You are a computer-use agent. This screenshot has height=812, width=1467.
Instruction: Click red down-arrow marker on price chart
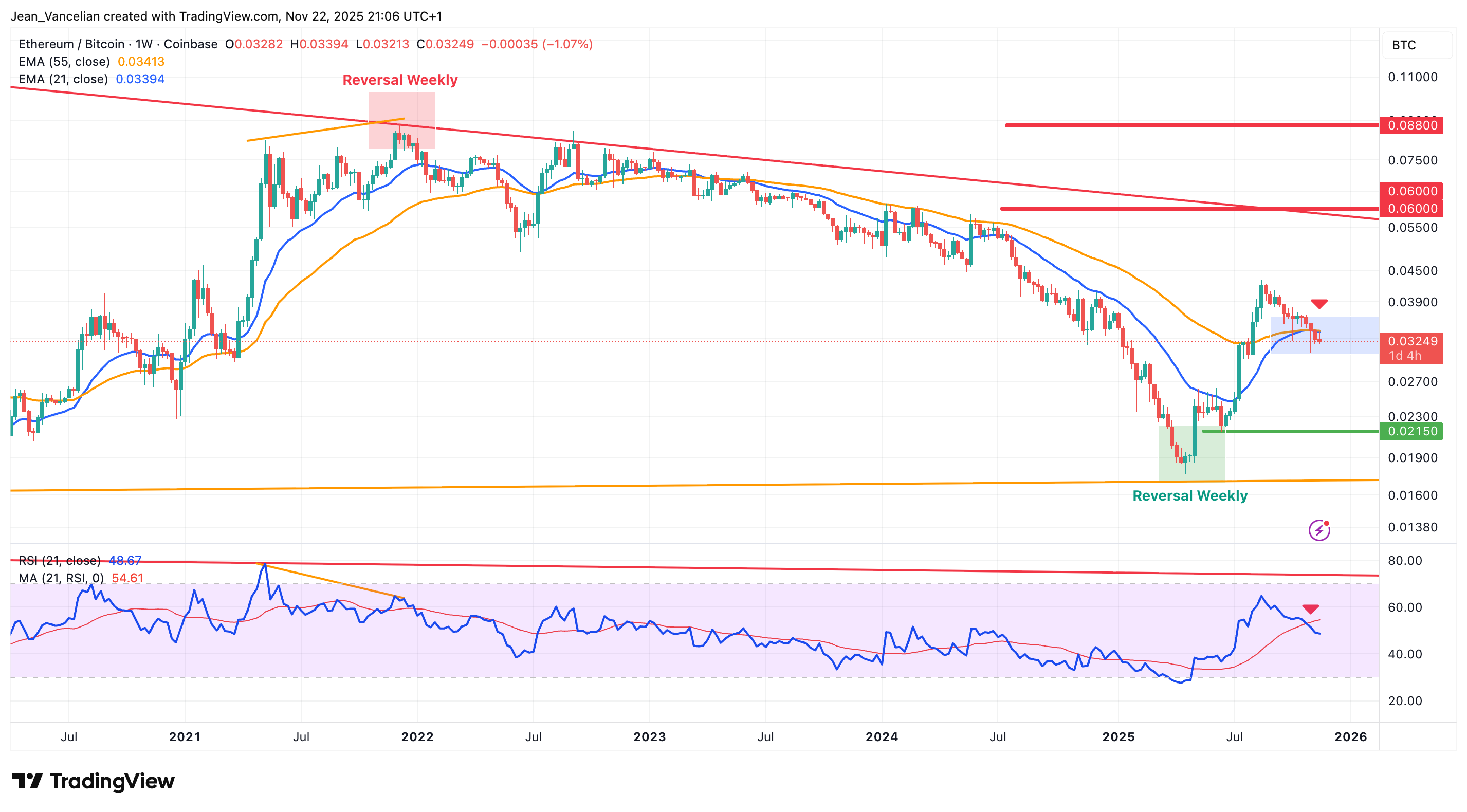coord(1319,304)
